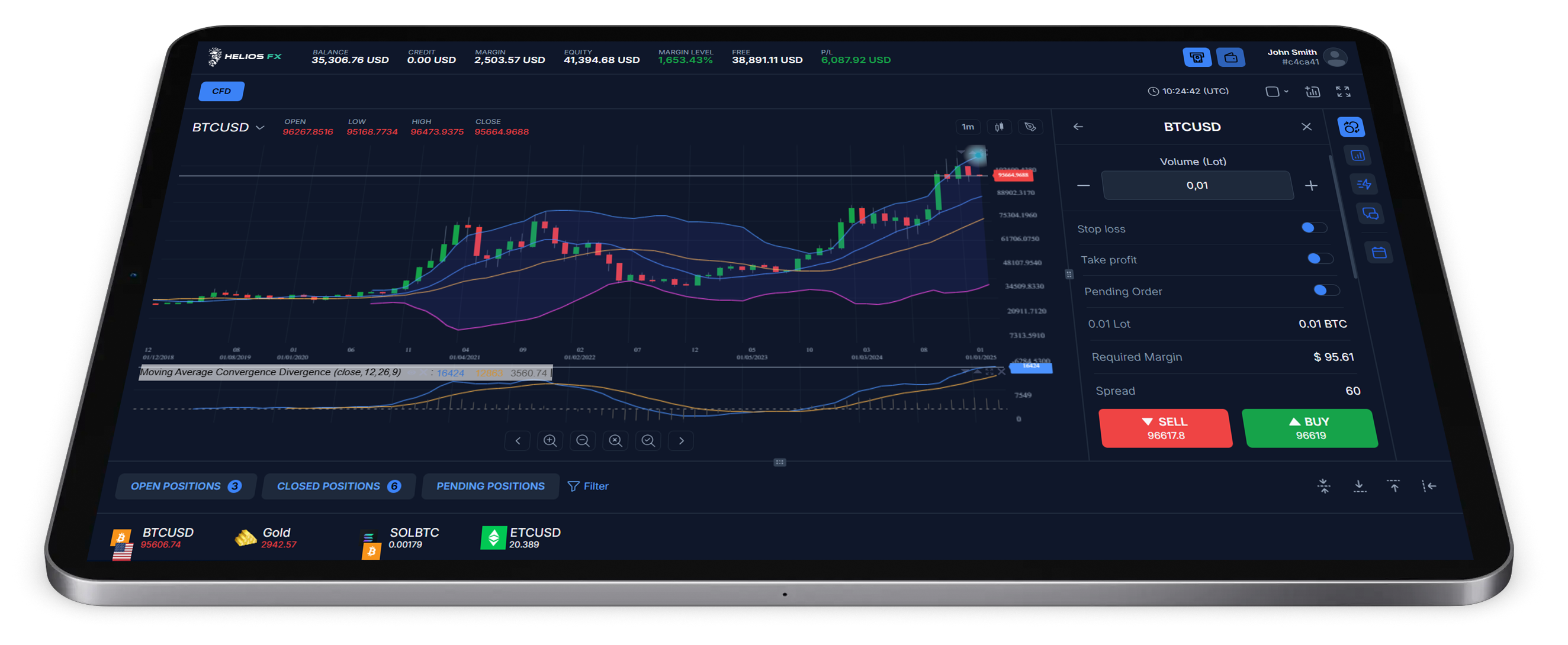Close the BTCUSD order panel

point(1306,127)
